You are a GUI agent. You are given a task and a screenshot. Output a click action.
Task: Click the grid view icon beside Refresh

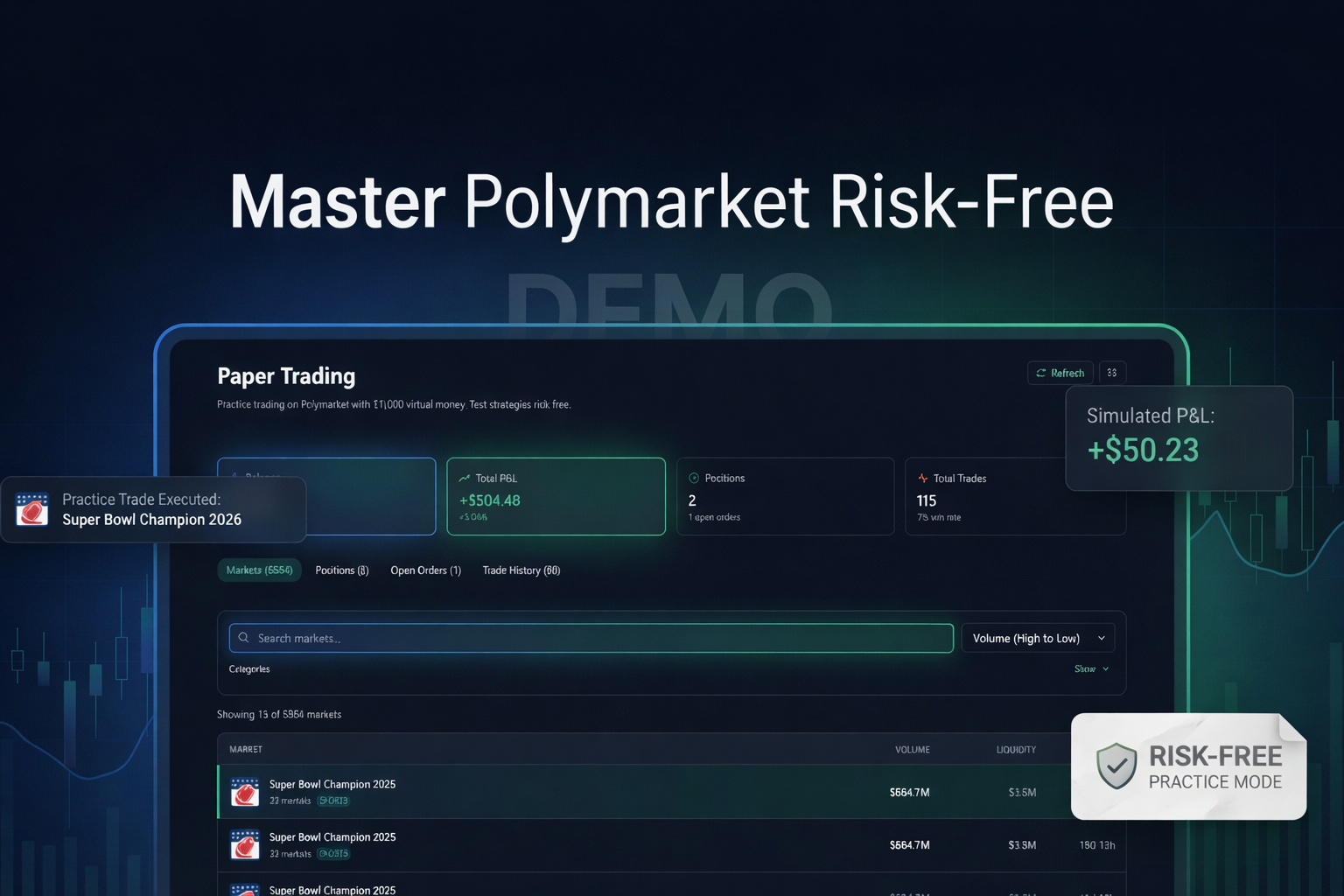[1112, 373]
